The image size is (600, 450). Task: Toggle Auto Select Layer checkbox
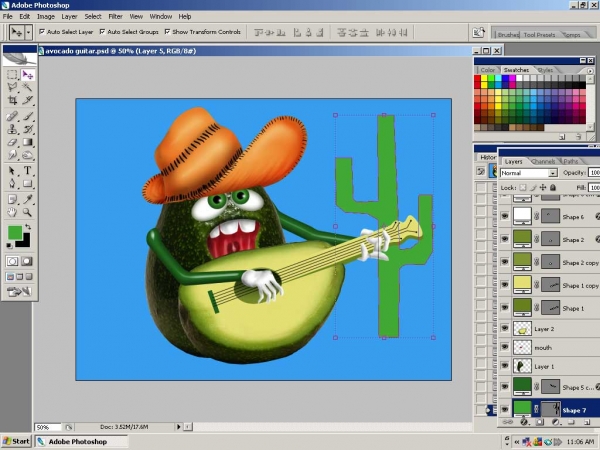tap(42, 32)
